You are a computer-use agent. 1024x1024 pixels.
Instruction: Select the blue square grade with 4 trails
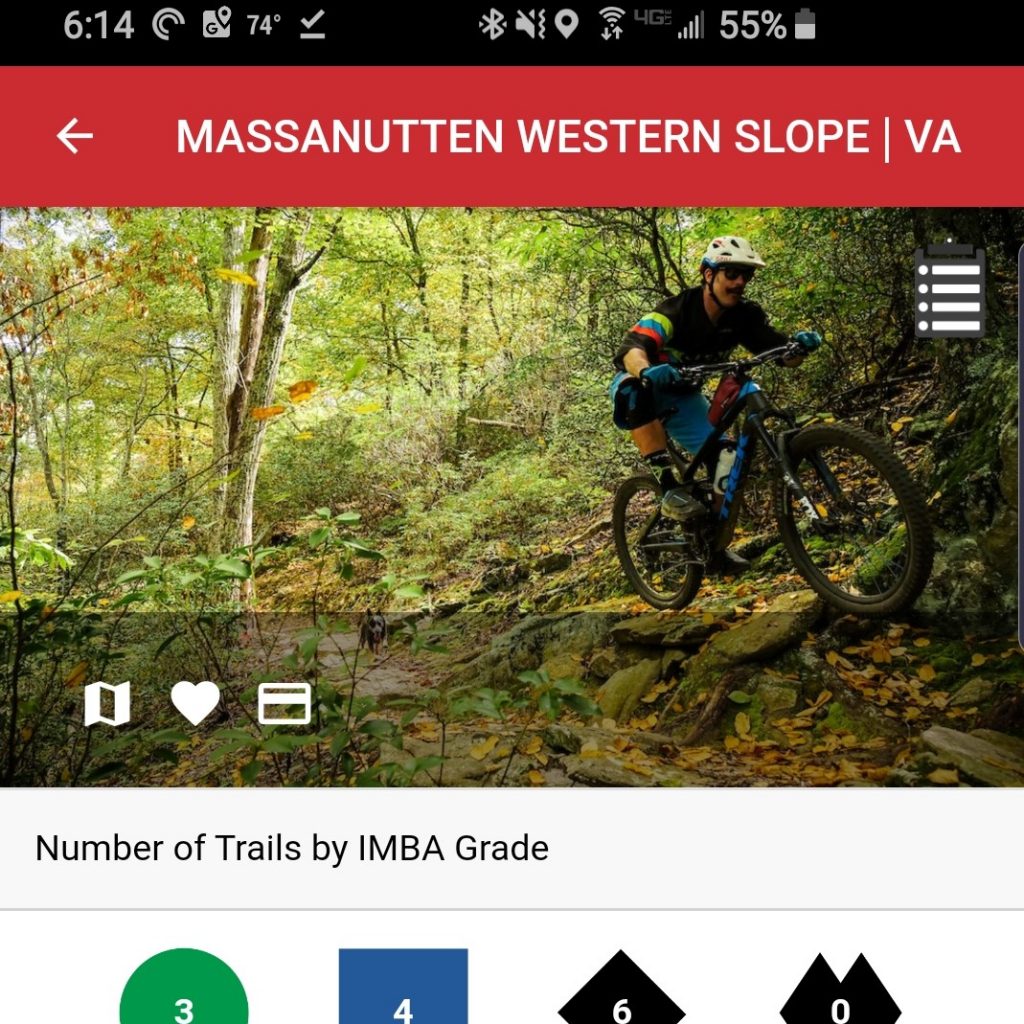(x=403, y=986)
